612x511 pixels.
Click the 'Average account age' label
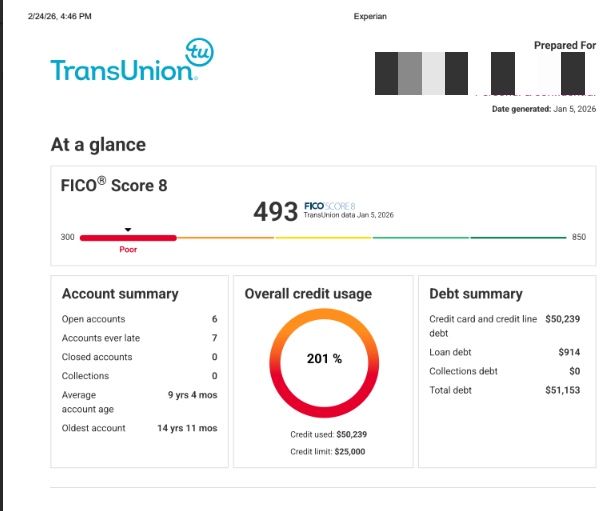point(88,402)
